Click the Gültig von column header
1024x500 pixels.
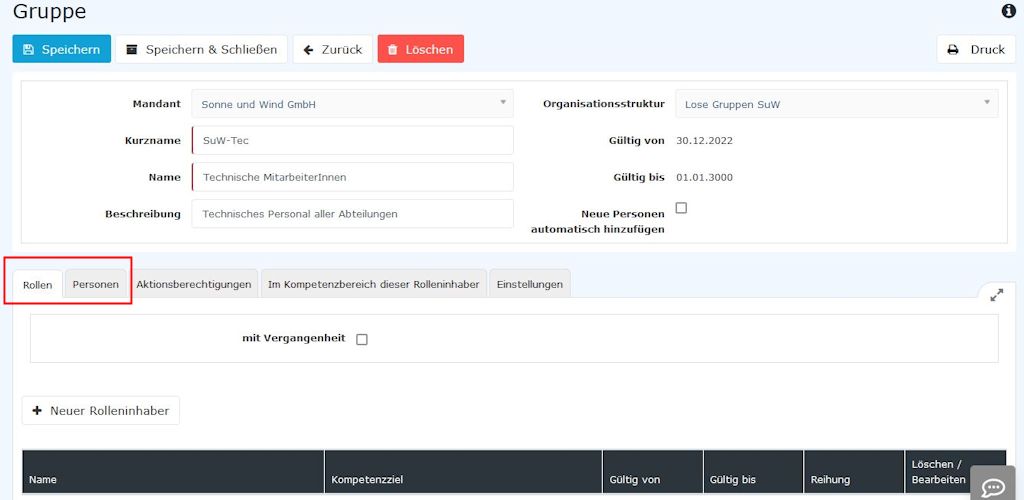click(652, 472)
